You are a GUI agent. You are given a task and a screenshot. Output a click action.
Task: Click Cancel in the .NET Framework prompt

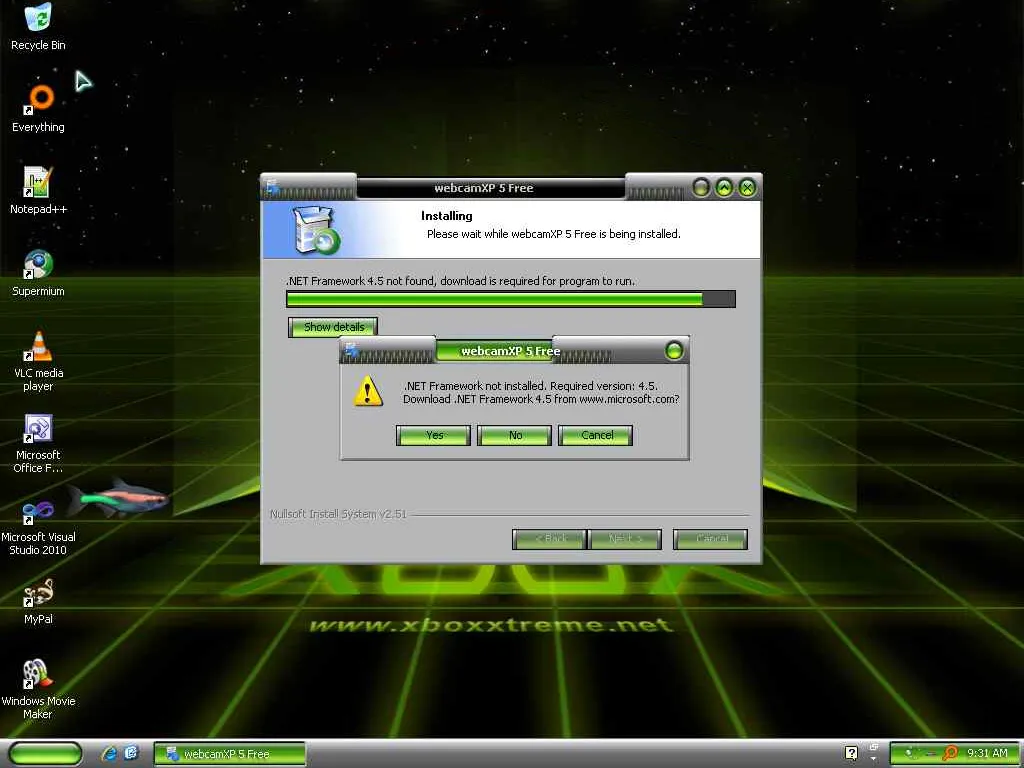pyautogui.click(x=596, y=436)
